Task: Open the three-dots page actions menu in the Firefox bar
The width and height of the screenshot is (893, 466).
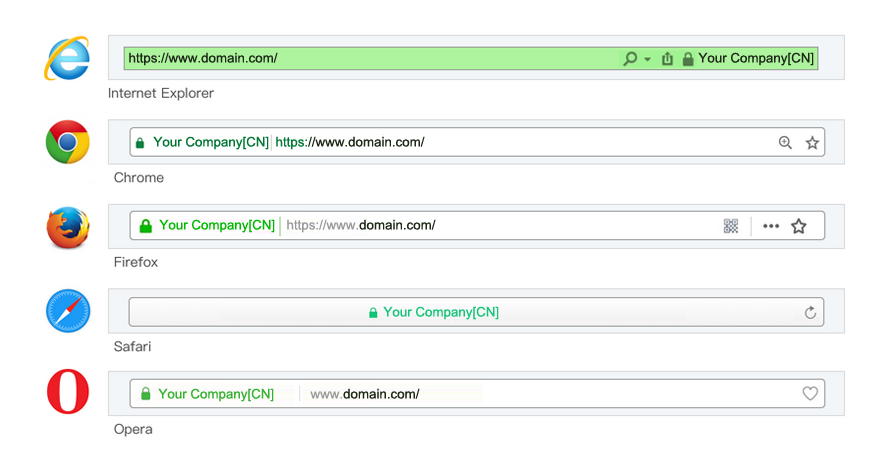Action: [771, 226]
